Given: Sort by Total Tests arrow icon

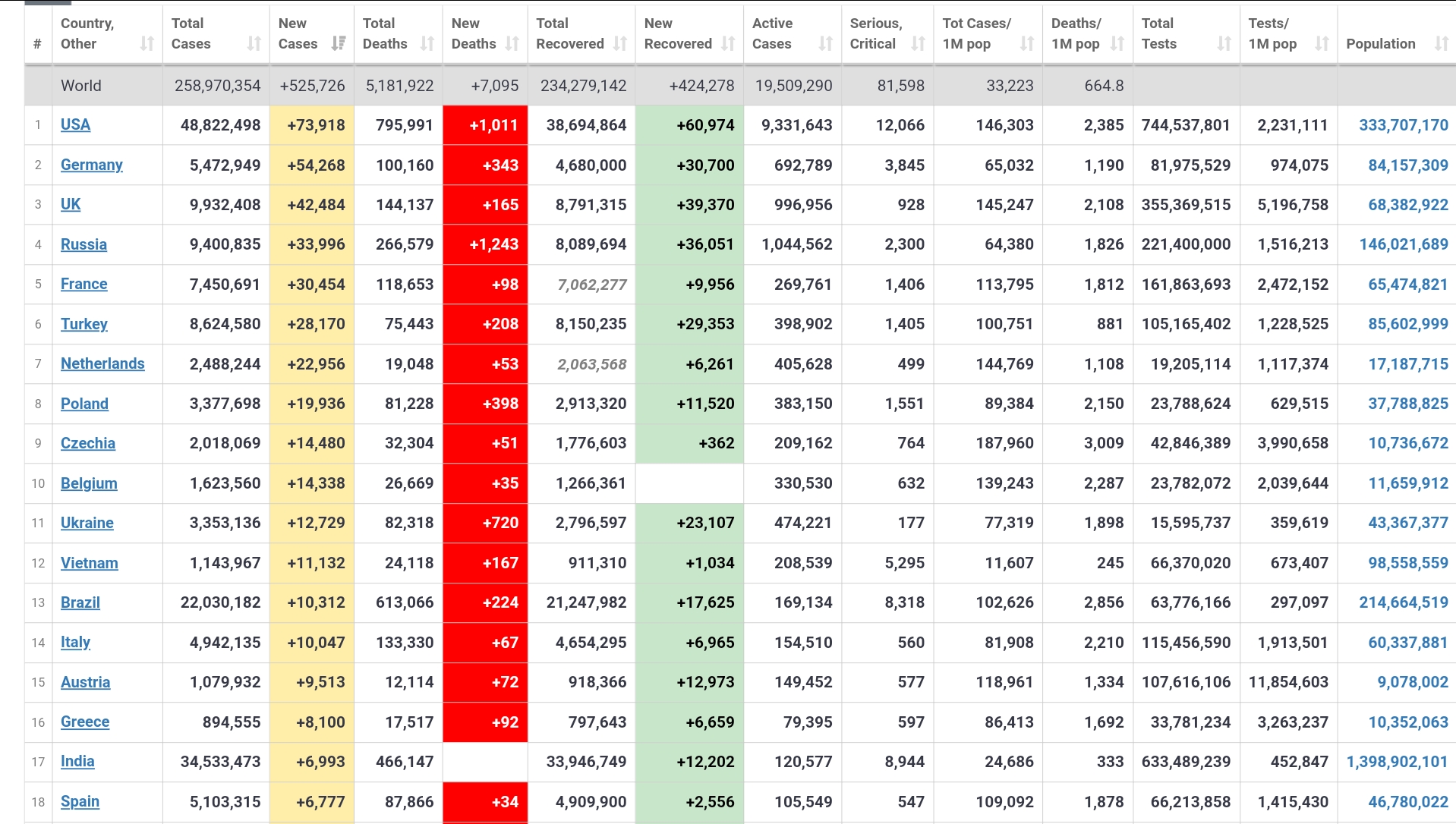Looking at the screenshot, I should [1224, 44].
